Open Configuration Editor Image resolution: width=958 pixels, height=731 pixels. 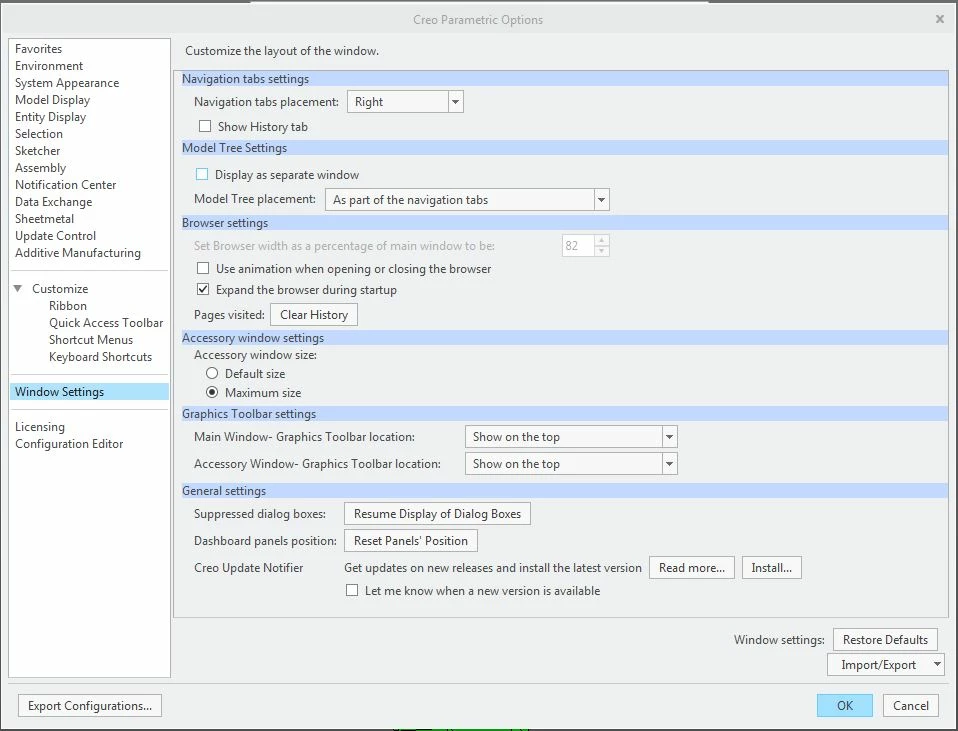click(69, 444)
